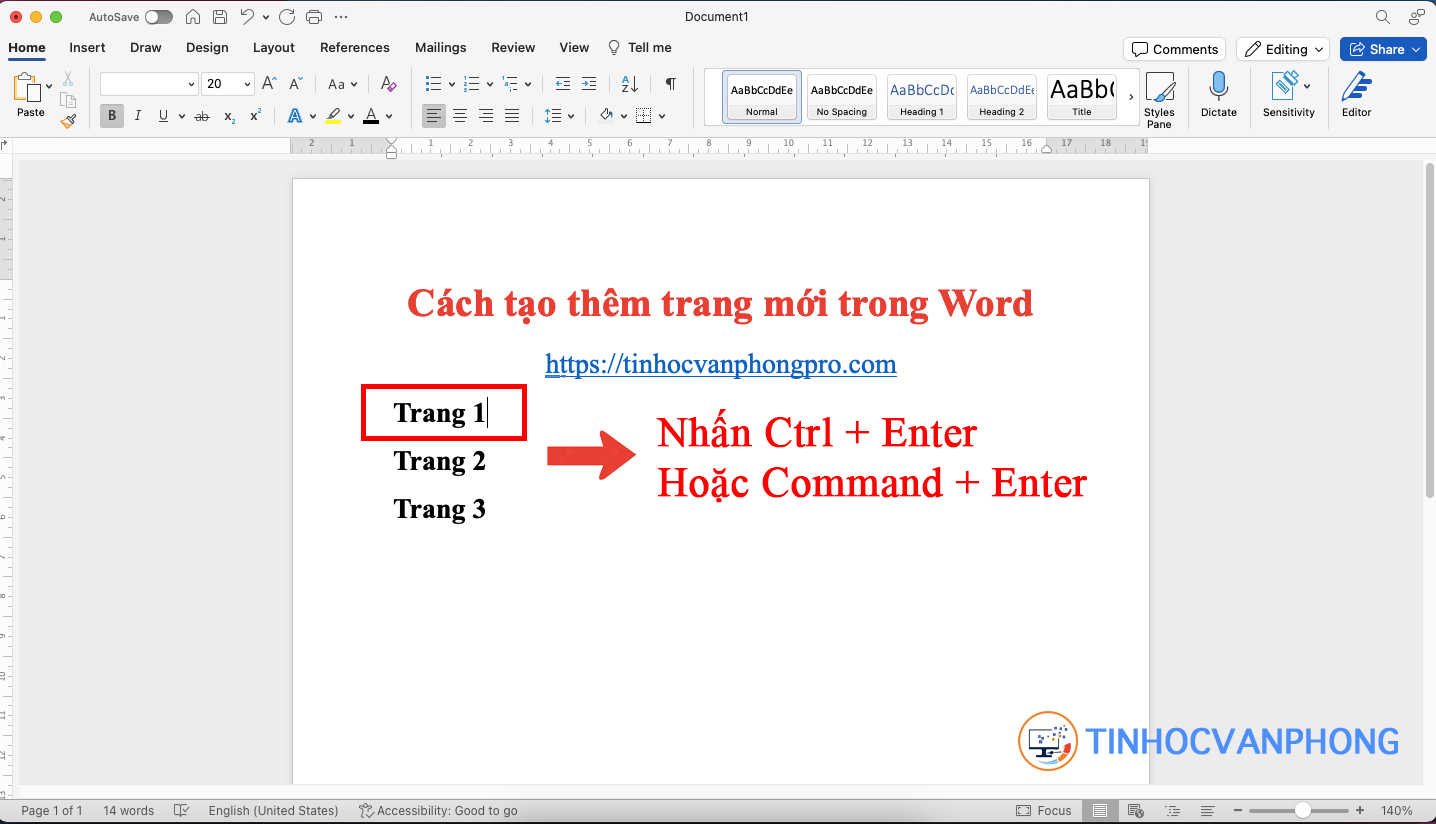Decrease font size with the smaller A
This screenshot has width=1436, height=824.
point(296,84)
